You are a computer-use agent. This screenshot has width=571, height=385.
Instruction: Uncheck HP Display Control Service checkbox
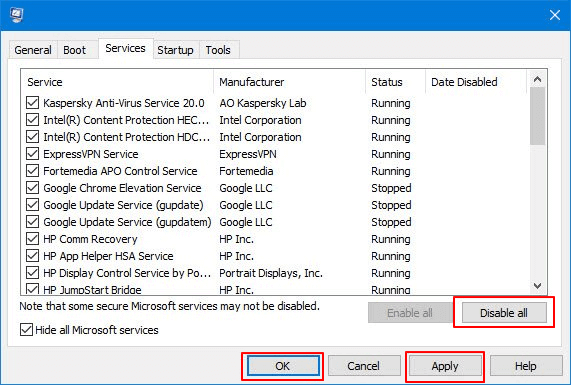32,273
